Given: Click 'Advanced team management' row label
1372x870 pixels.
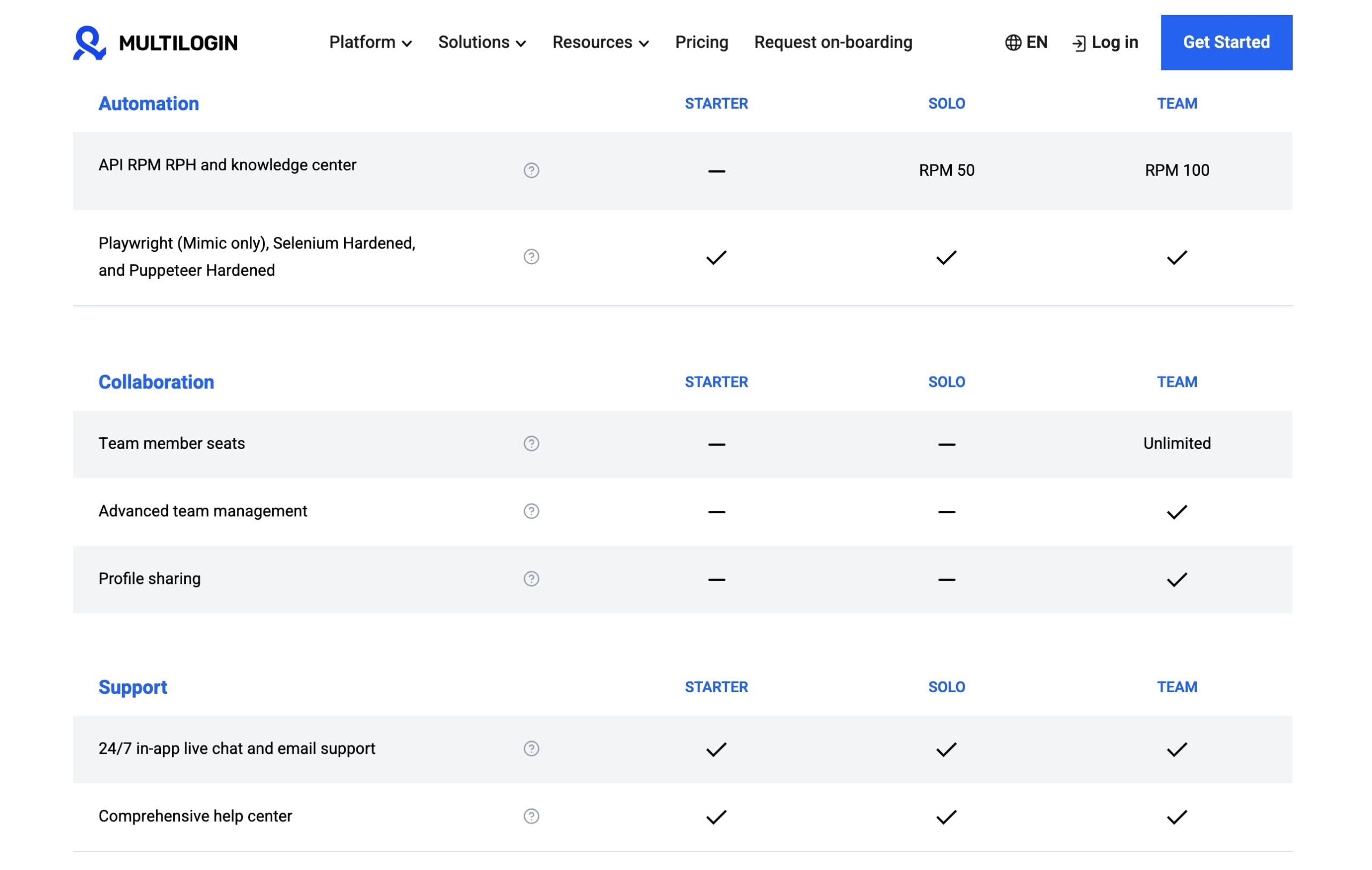Looking at the screenshot, I should (x=203, y=511).
